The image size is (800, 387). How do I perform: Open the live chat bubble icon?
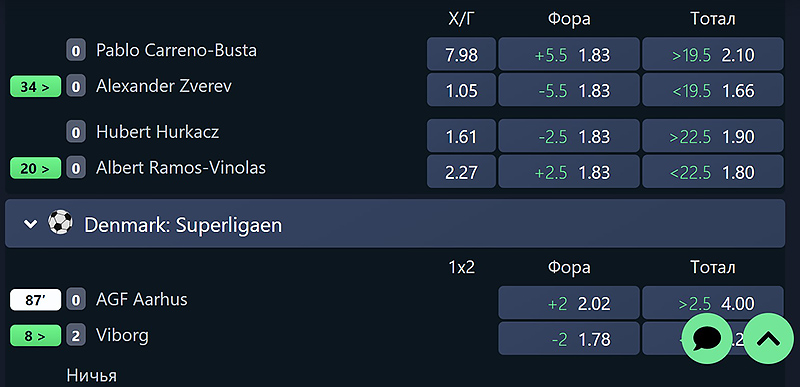707,339
